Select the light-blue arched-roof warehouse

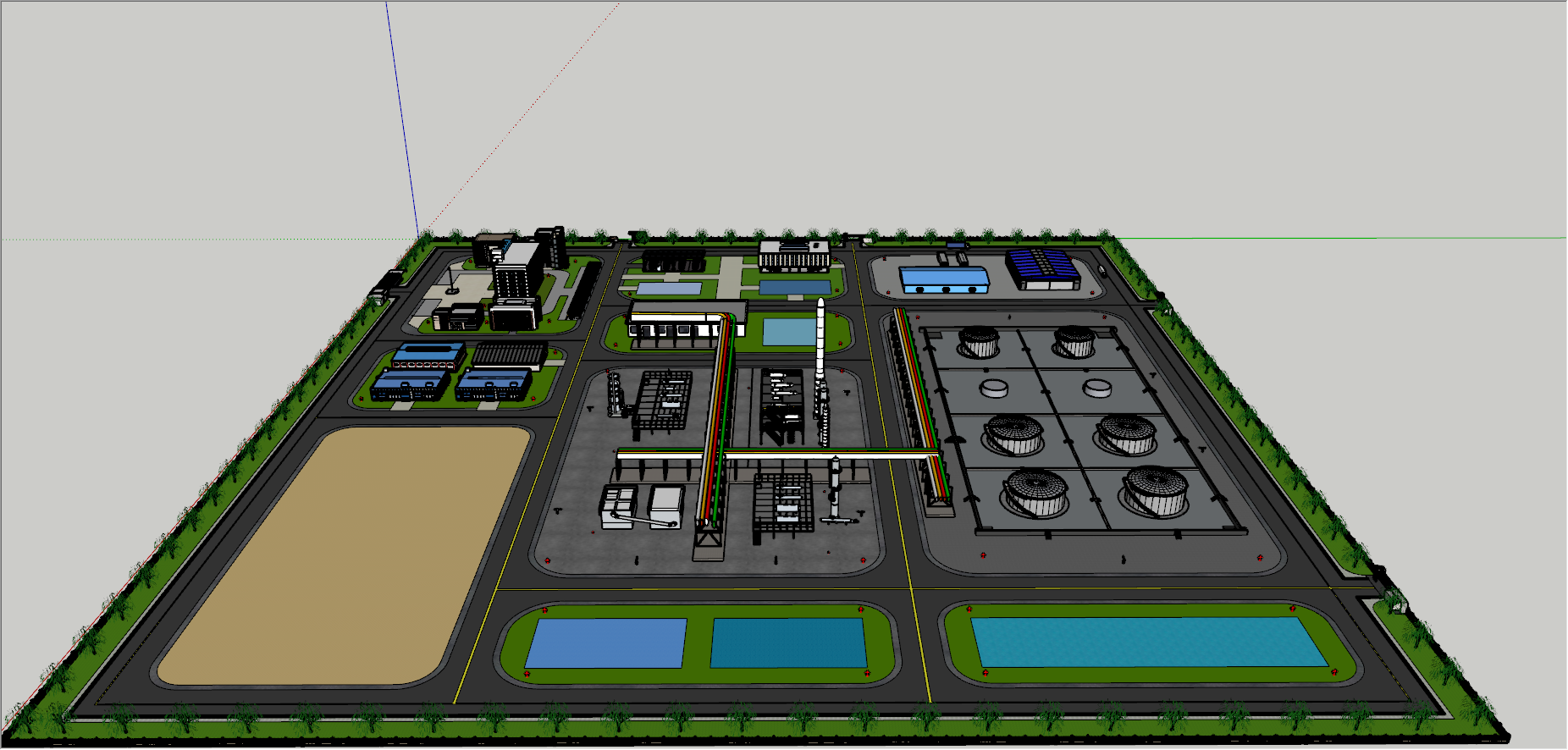944,280
